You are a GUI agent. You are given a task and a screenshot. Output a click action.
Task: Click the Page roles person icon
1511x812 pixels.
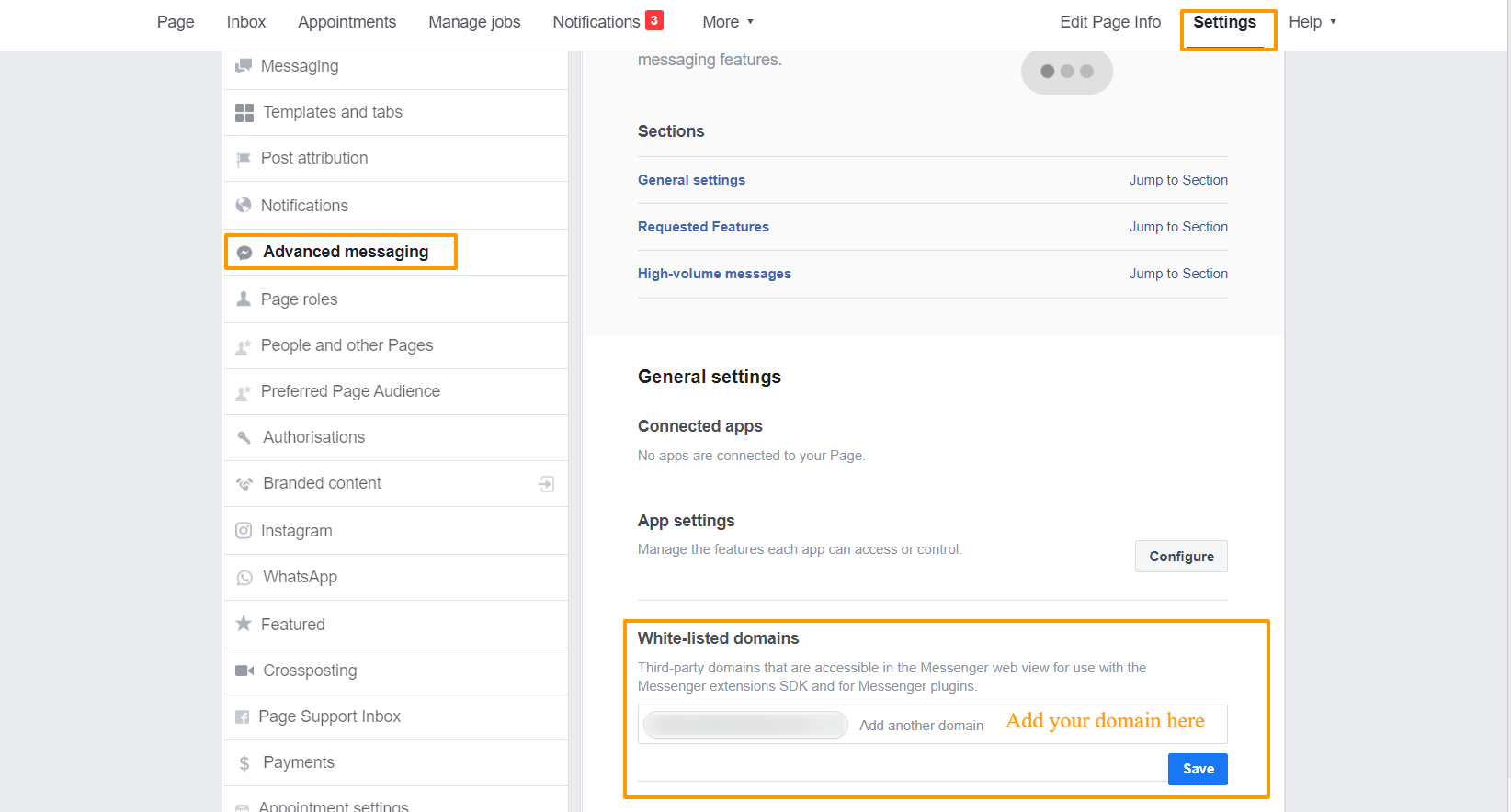(x=244, y=299)
